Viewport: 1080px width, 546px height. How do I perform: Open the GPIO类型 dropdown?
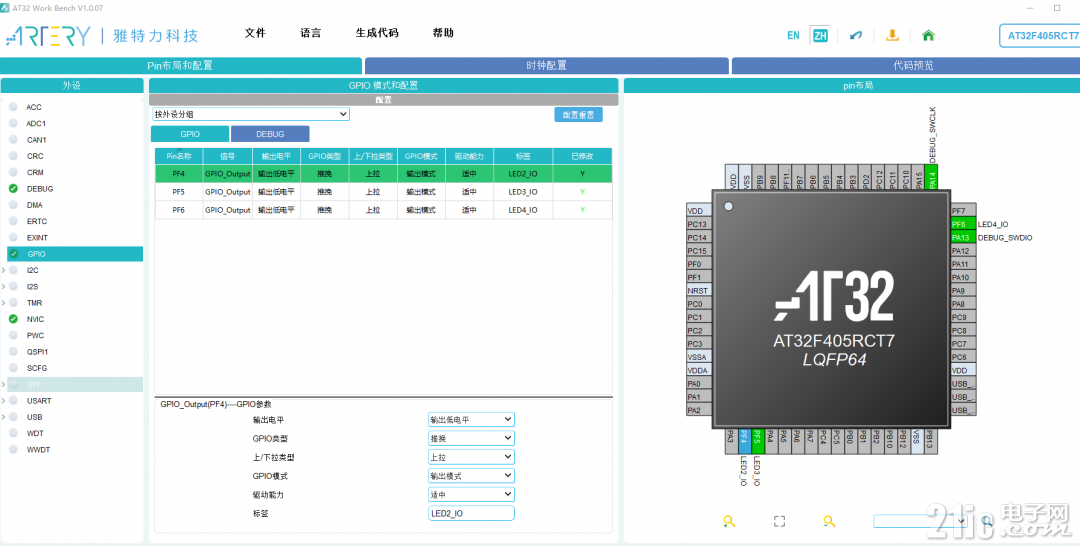471,438
